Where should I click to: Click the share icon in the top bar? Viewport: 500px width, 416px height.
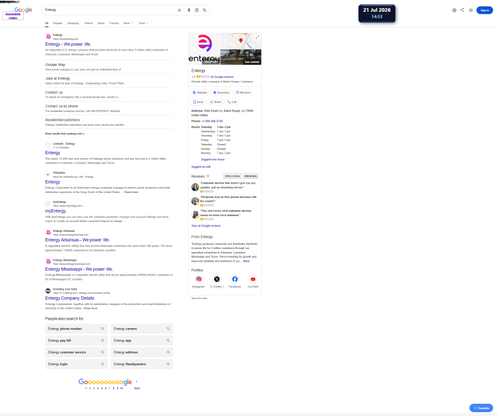[462, 10]
